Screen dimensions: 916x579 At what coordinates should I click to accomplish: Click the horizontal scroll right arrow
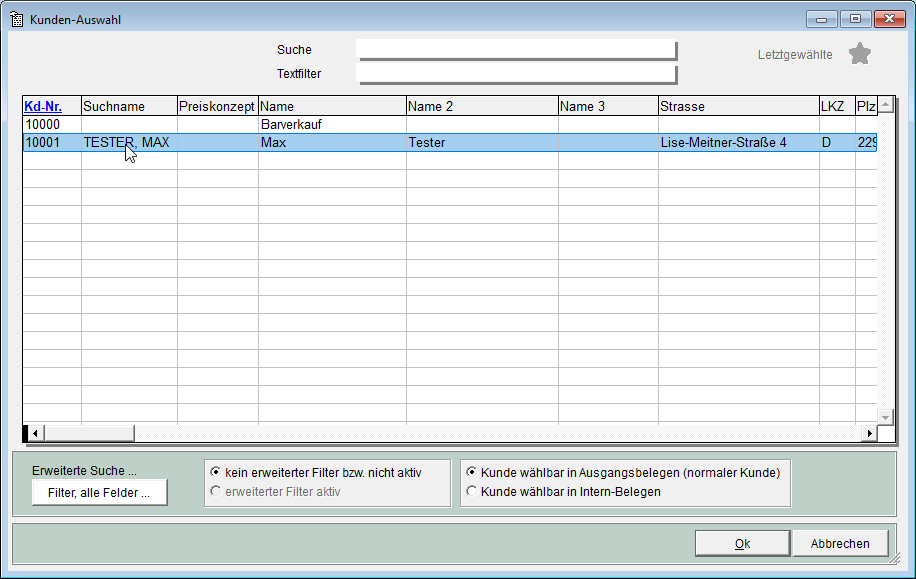pos(869,434)
